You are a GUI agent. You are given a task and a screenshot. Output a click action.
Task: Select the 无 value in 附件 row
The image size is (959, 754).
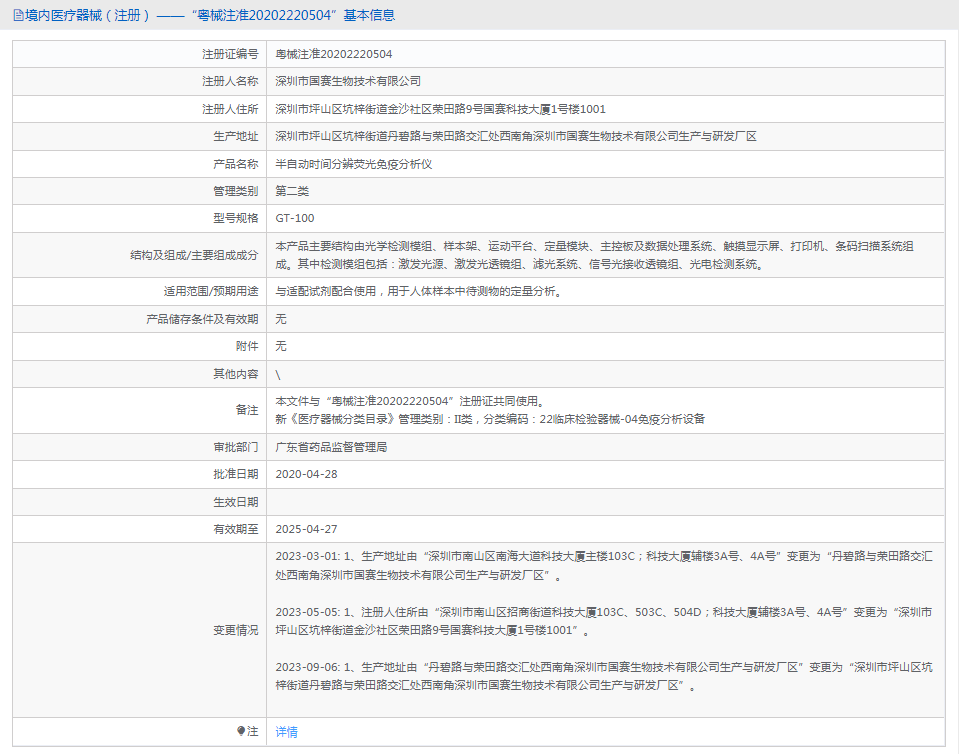[281, 346]
